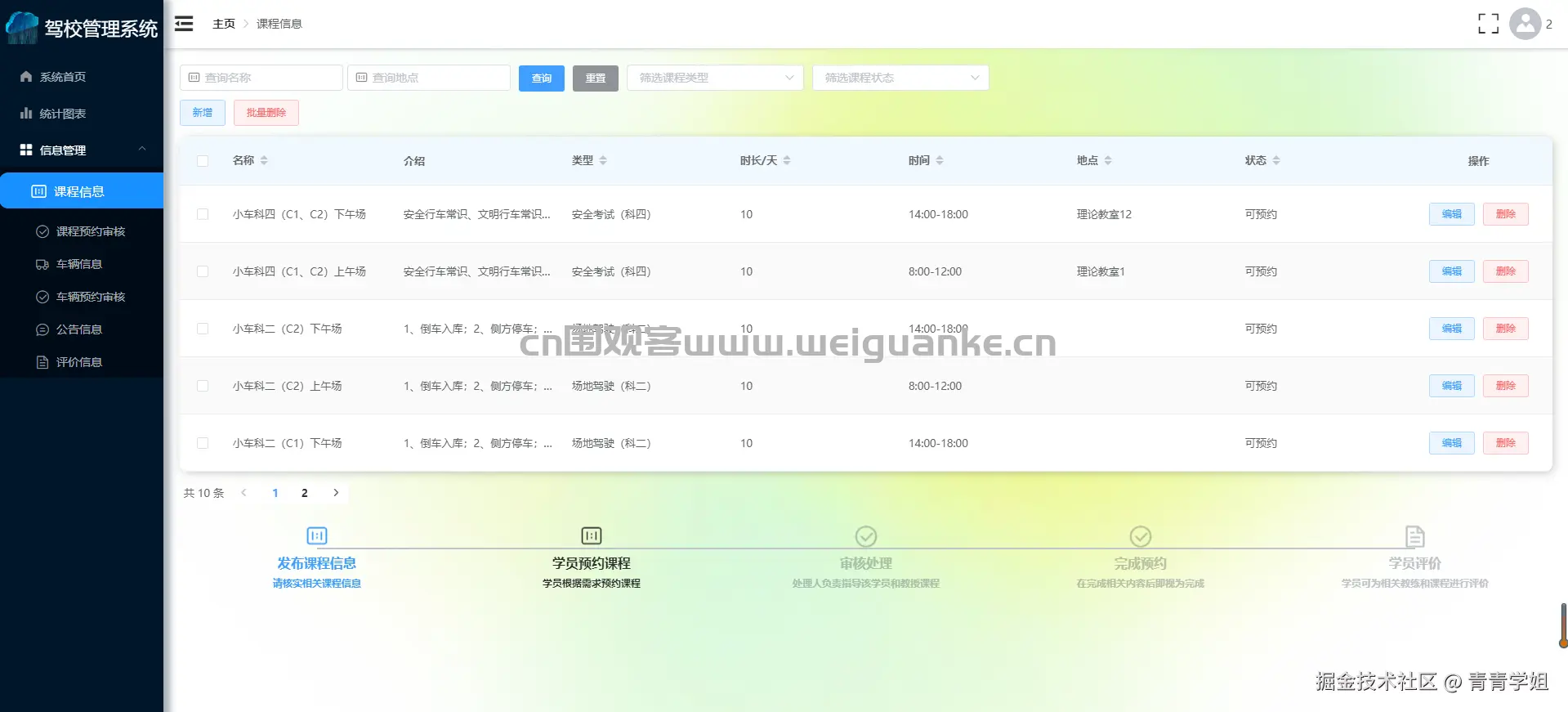Collapse the sidebar with the hamburger icon

click(x=185, y=24)
